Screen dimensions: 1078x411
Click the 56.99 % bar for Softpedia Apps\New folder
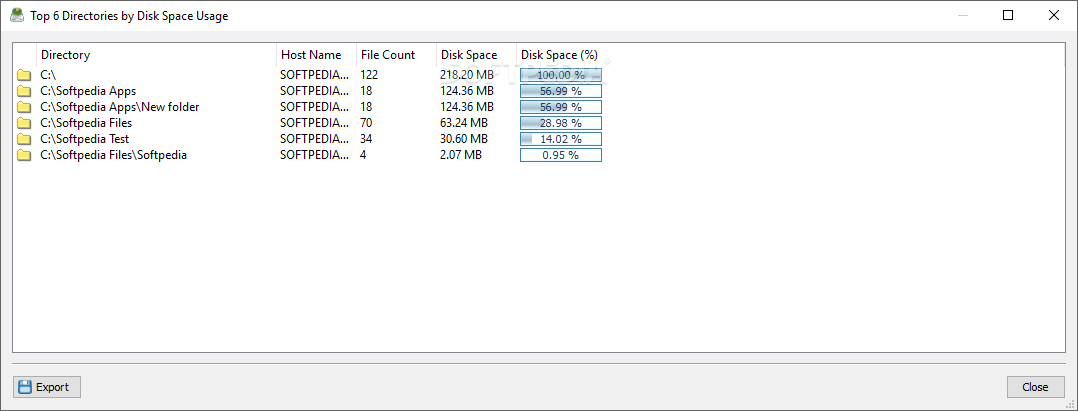pyautogui.click(x=561, y=107)
